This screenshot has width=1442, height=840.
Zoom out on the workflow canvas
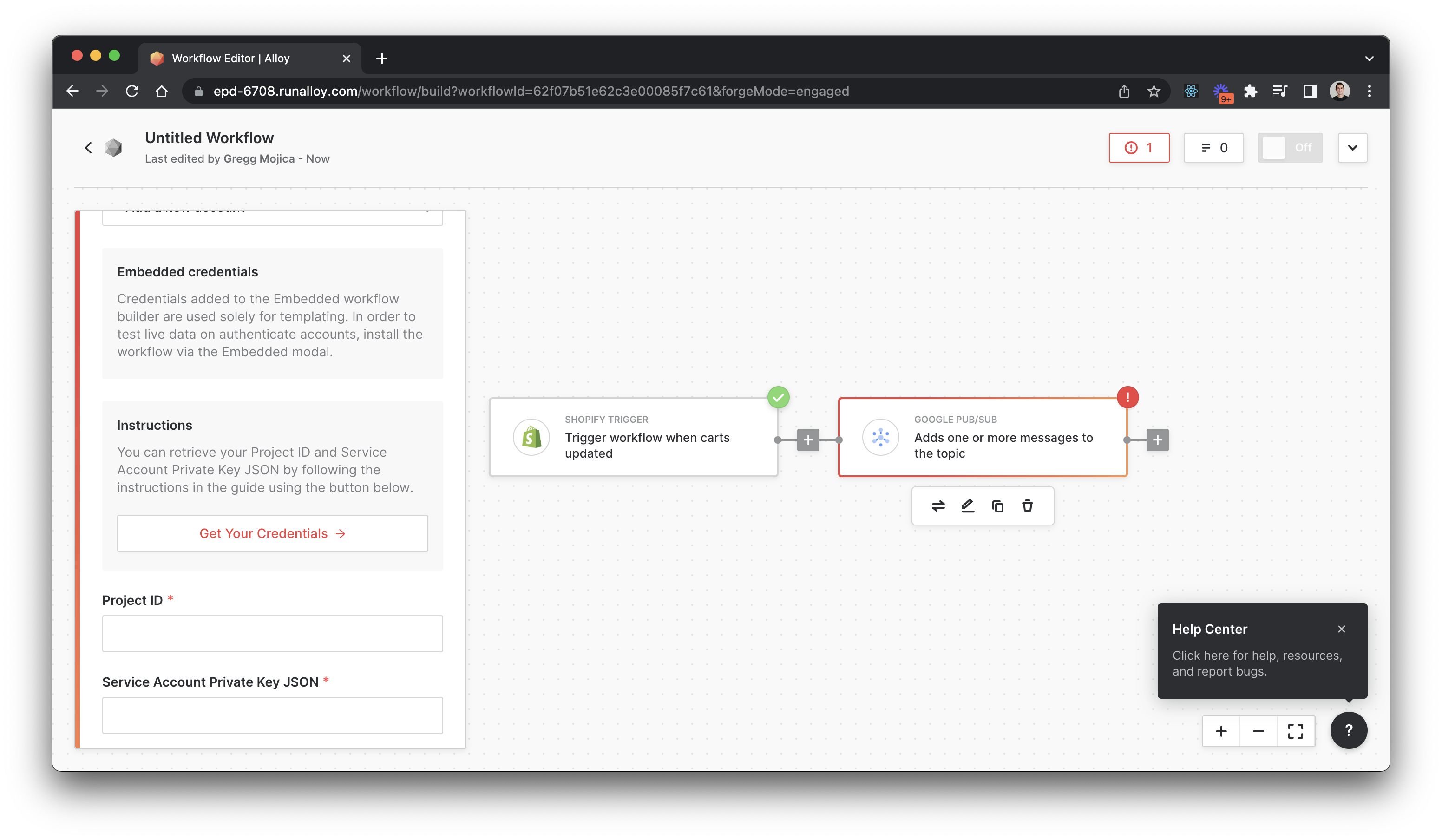pyautogui.click(x=1258, y=731)
